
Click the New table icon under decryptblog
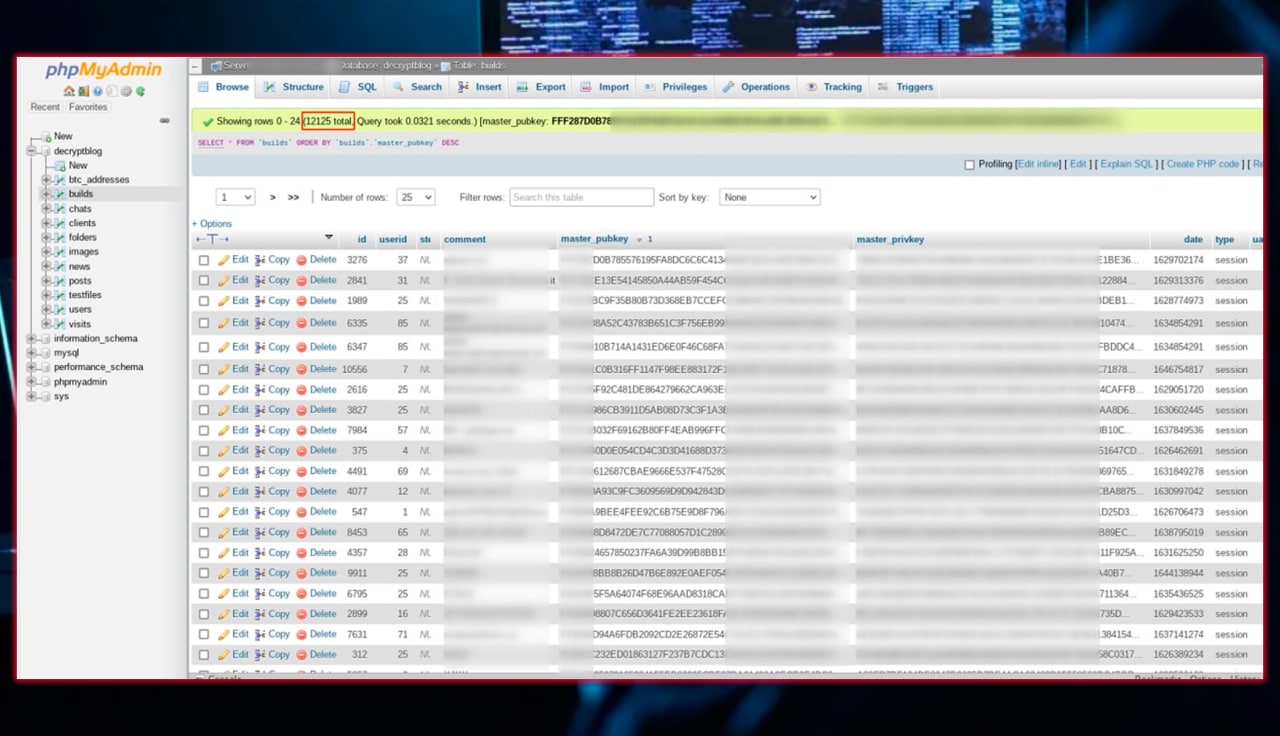click(x=61, y=166)
